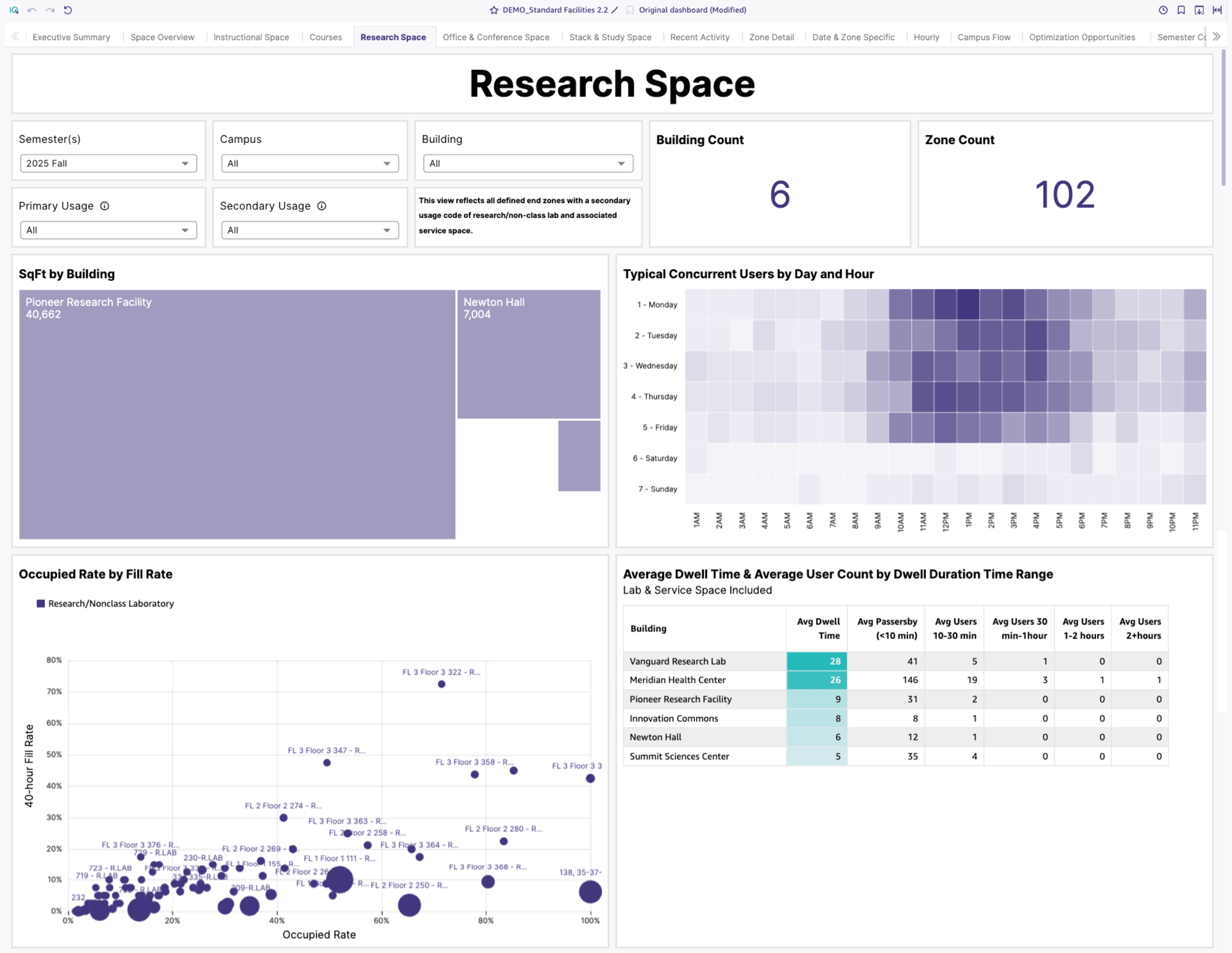This screenshot has height=953, width=1232.
Task: Undo the last dashboard change
Action: point(32,10)
